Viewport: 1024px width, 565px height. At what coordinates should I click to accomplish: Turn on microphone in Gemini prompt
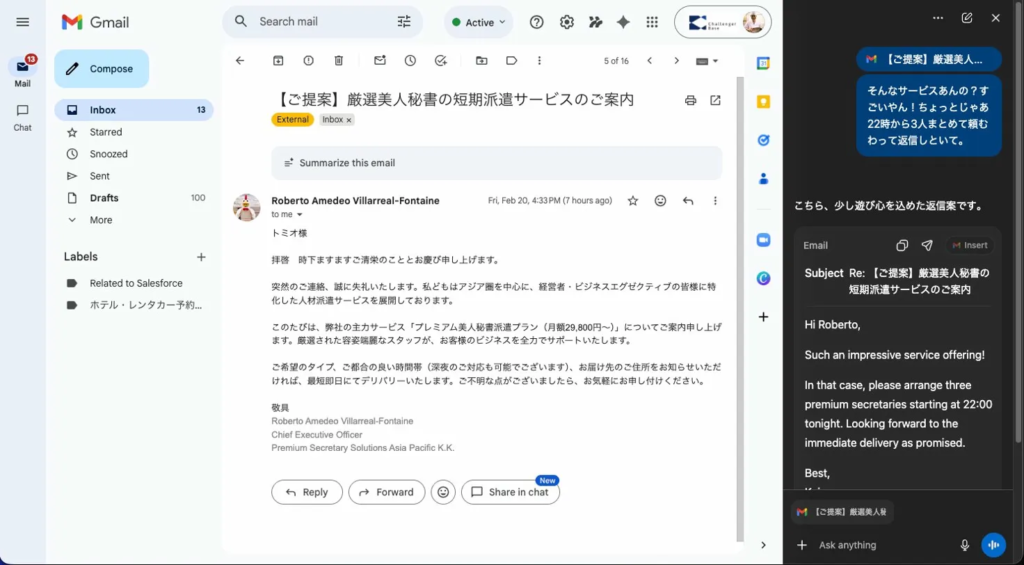(965, 545)
